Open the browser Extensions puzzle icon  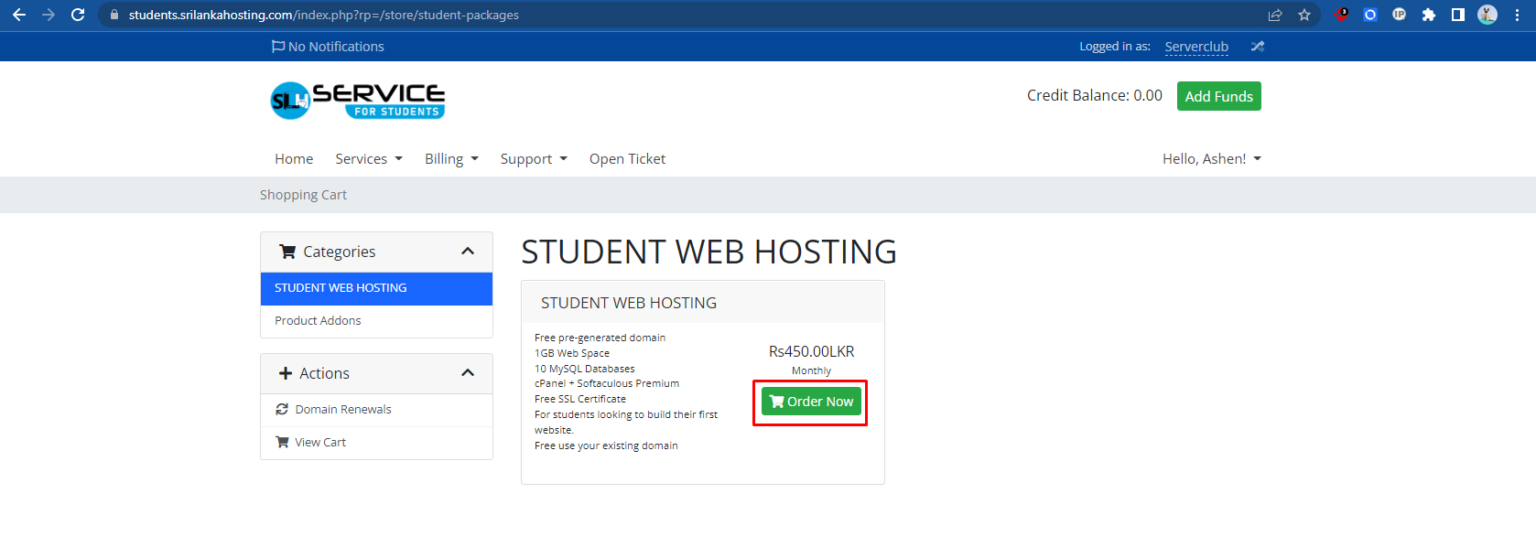tap(1428, 15)
